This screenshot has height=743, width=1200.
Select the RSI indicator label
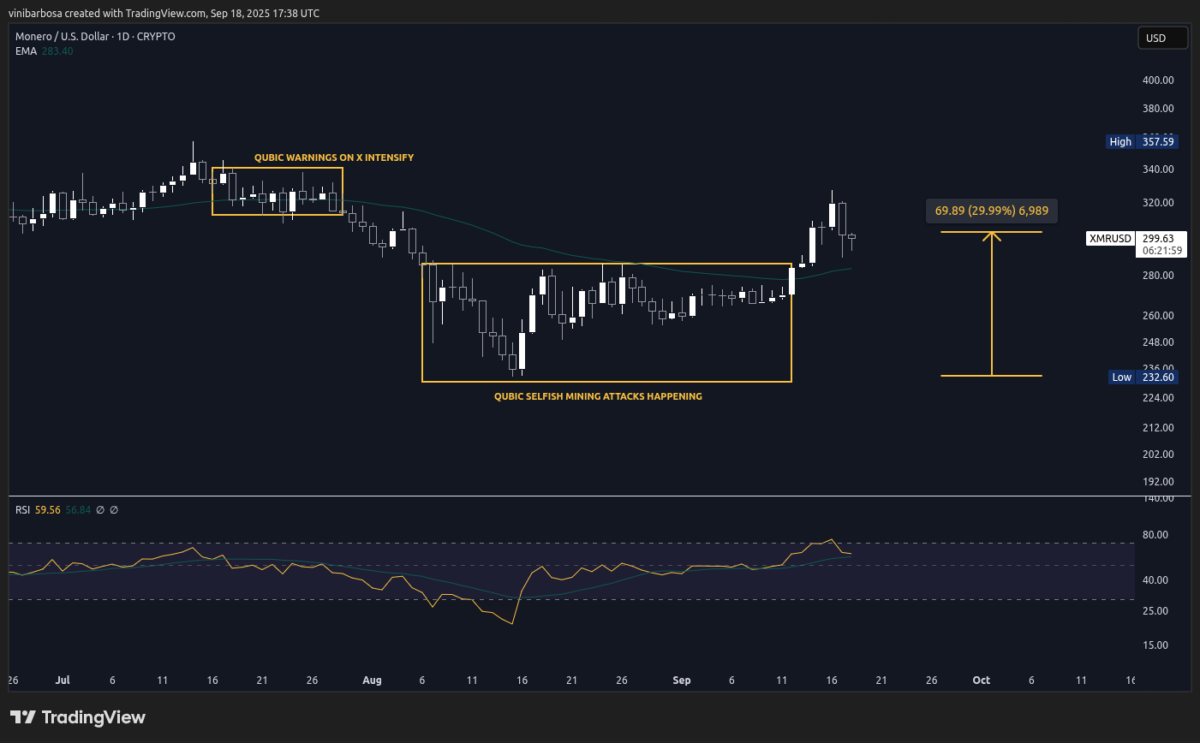pos(22,510)
